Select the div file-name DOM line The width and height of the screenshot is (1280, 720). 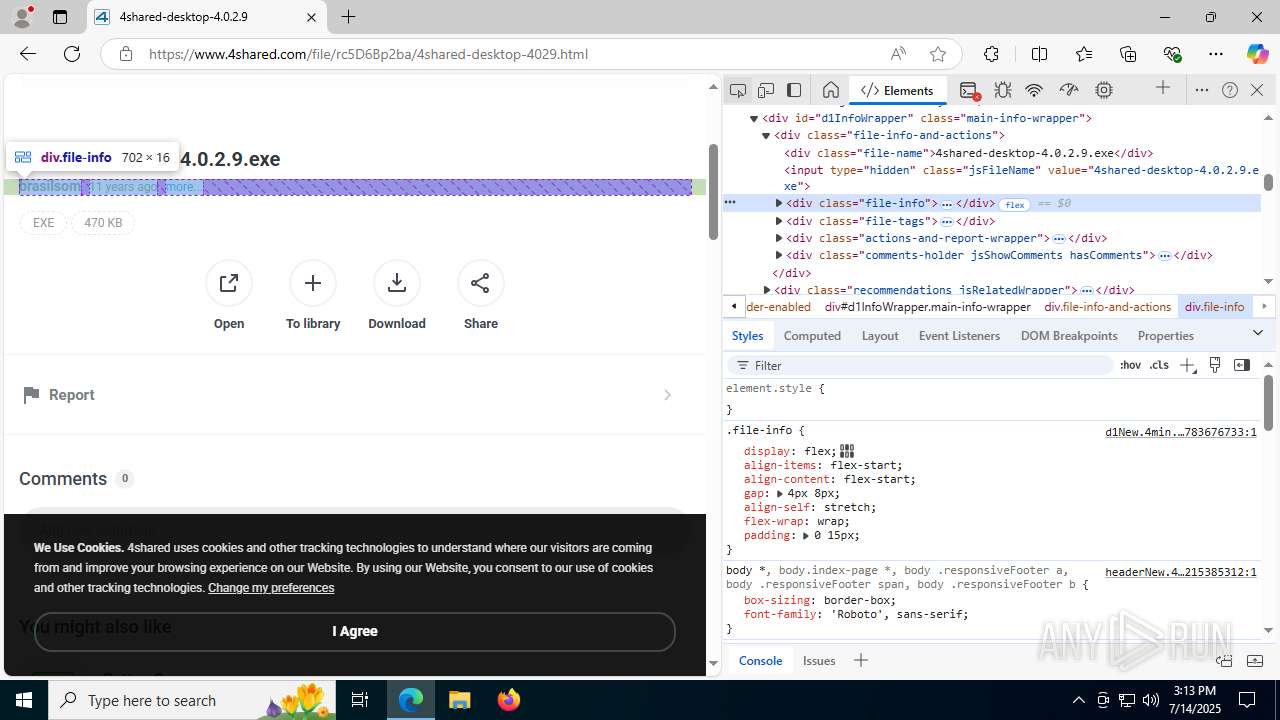[968, 153]
